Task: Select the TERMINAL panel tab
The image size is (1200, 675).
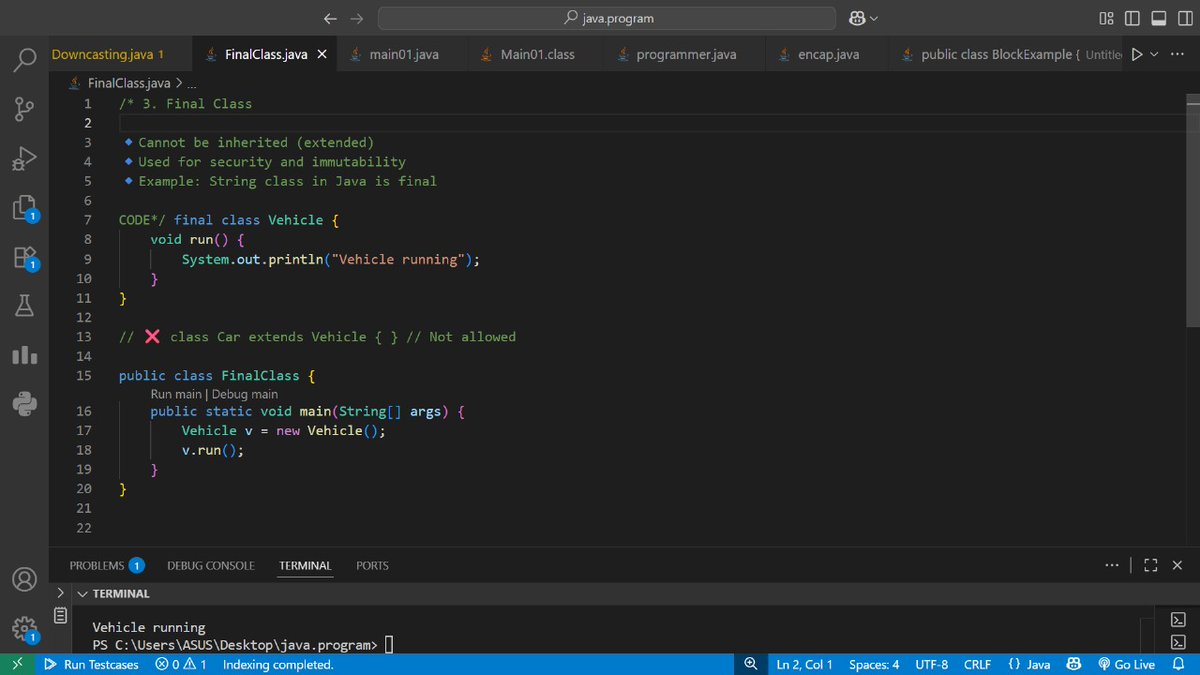Action: coord(305,565)
